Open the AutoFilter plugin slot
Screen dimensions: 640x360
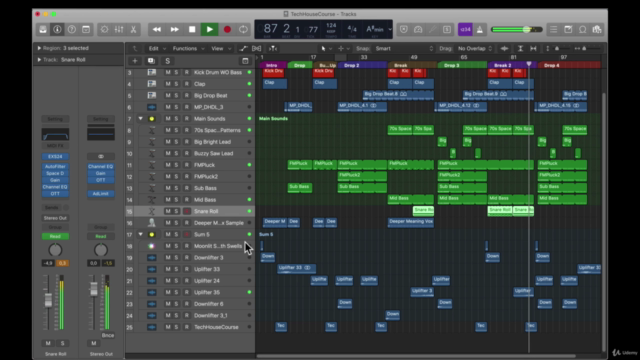[55, 167]
